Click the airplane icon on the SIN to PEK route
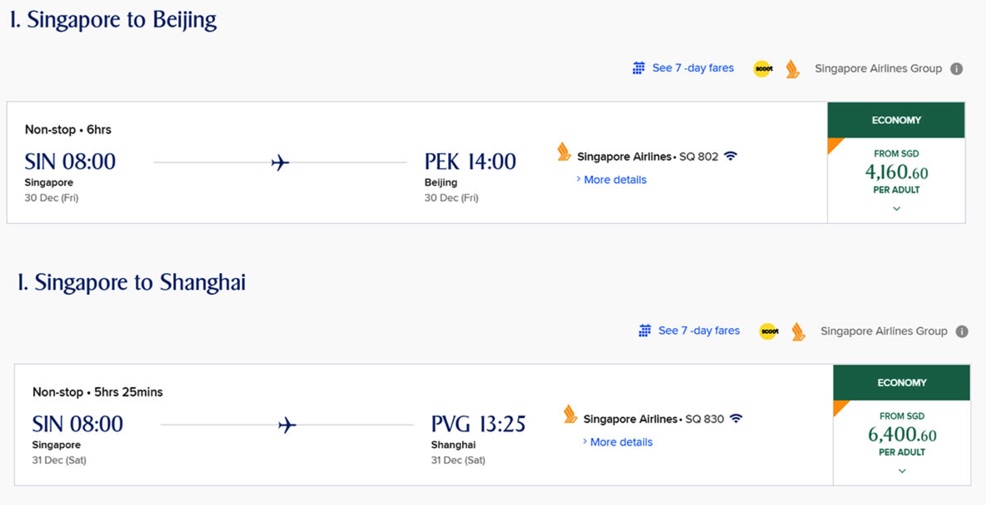The width and height of the screenshot is (986, 505). [280, 163]
